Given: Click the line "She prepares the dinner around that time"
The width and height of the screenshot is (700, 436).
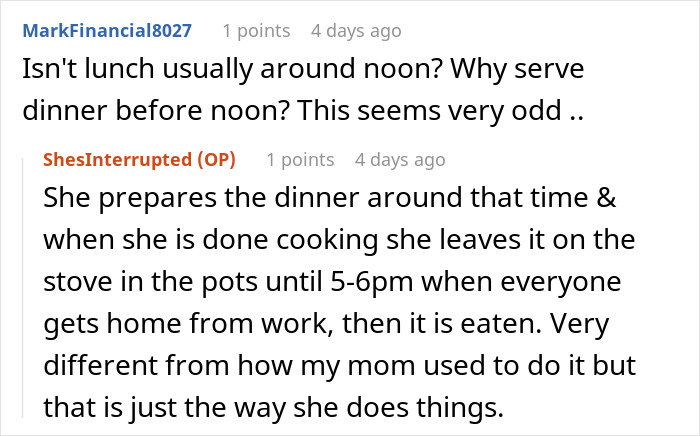Looking at the screenshot, I should click(310, 199).
